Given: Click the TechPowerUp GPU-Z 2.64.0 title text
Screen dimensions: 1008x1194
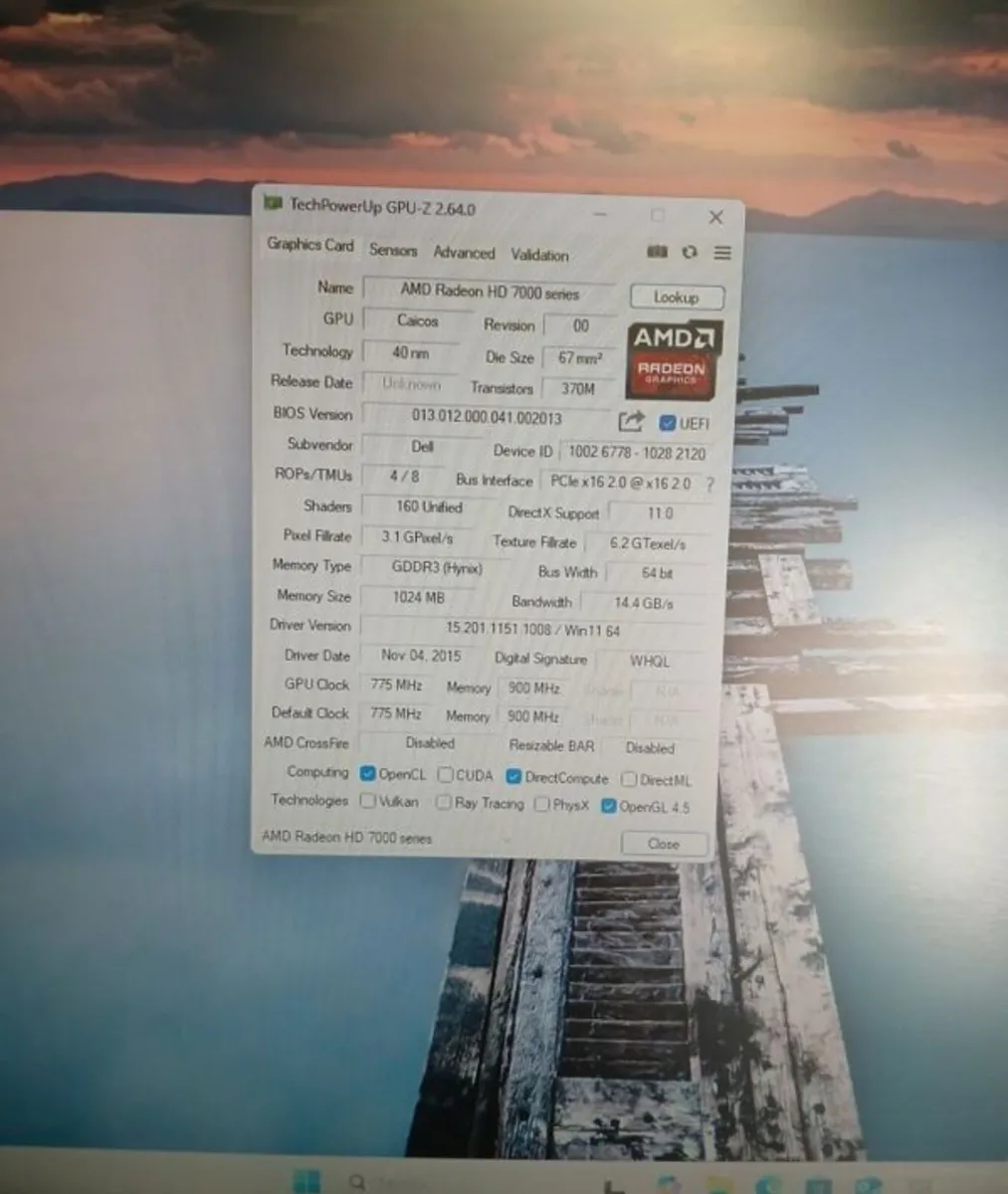Looking at the screenshot, I should click(x=382, y=207).
